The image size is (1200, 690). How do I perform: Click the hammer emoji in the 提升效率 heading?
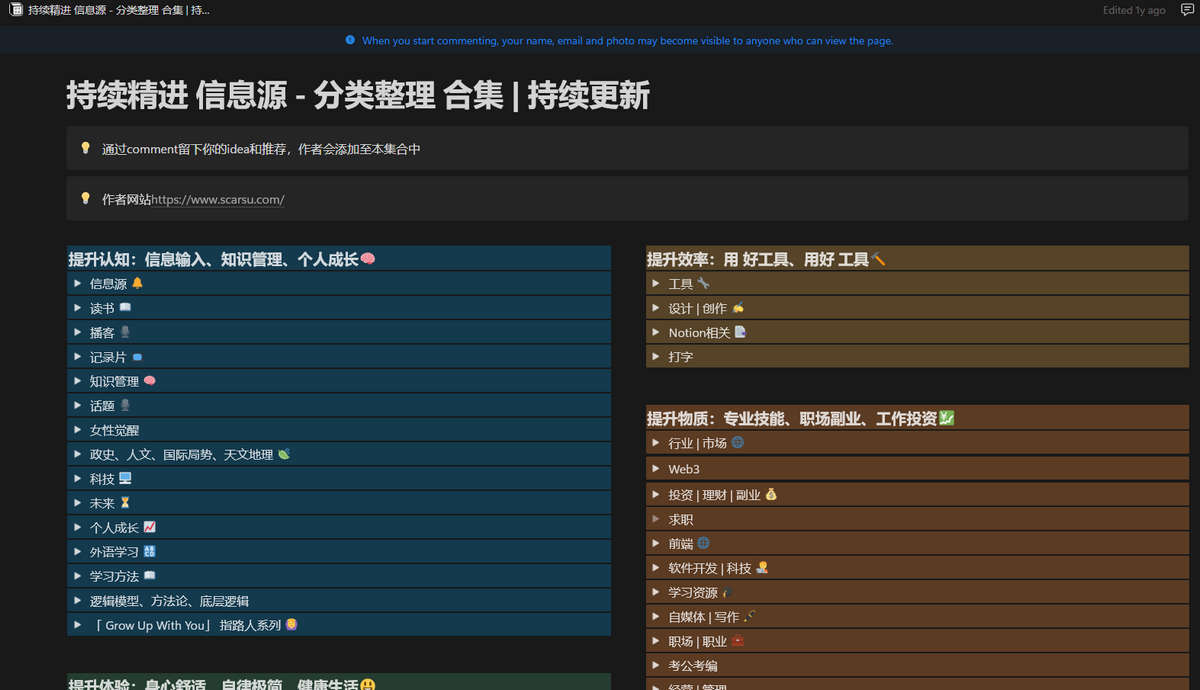878,259
